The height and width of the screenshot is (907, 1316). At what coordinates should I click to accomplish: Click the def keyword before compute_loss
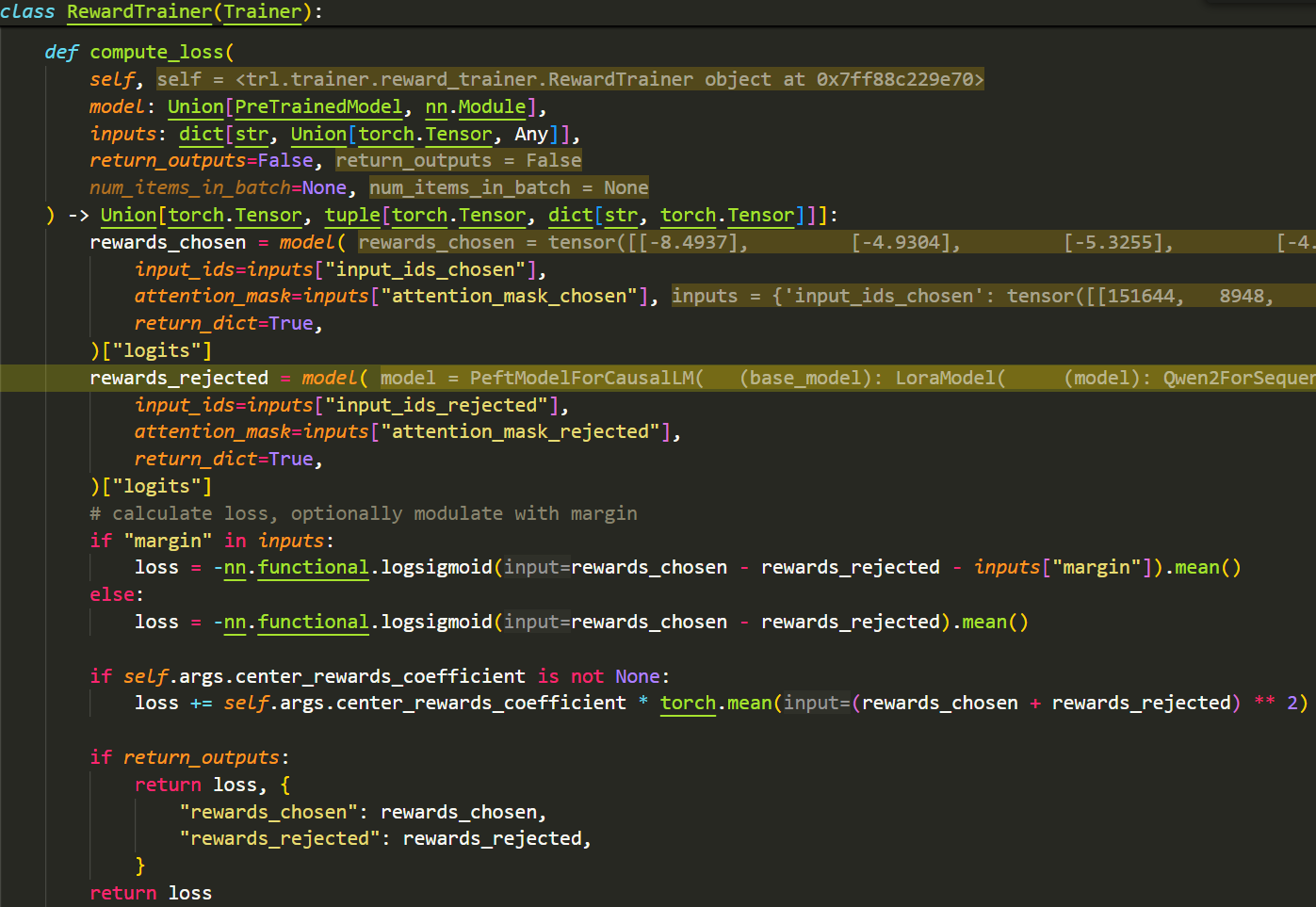(x=61, y=52)
